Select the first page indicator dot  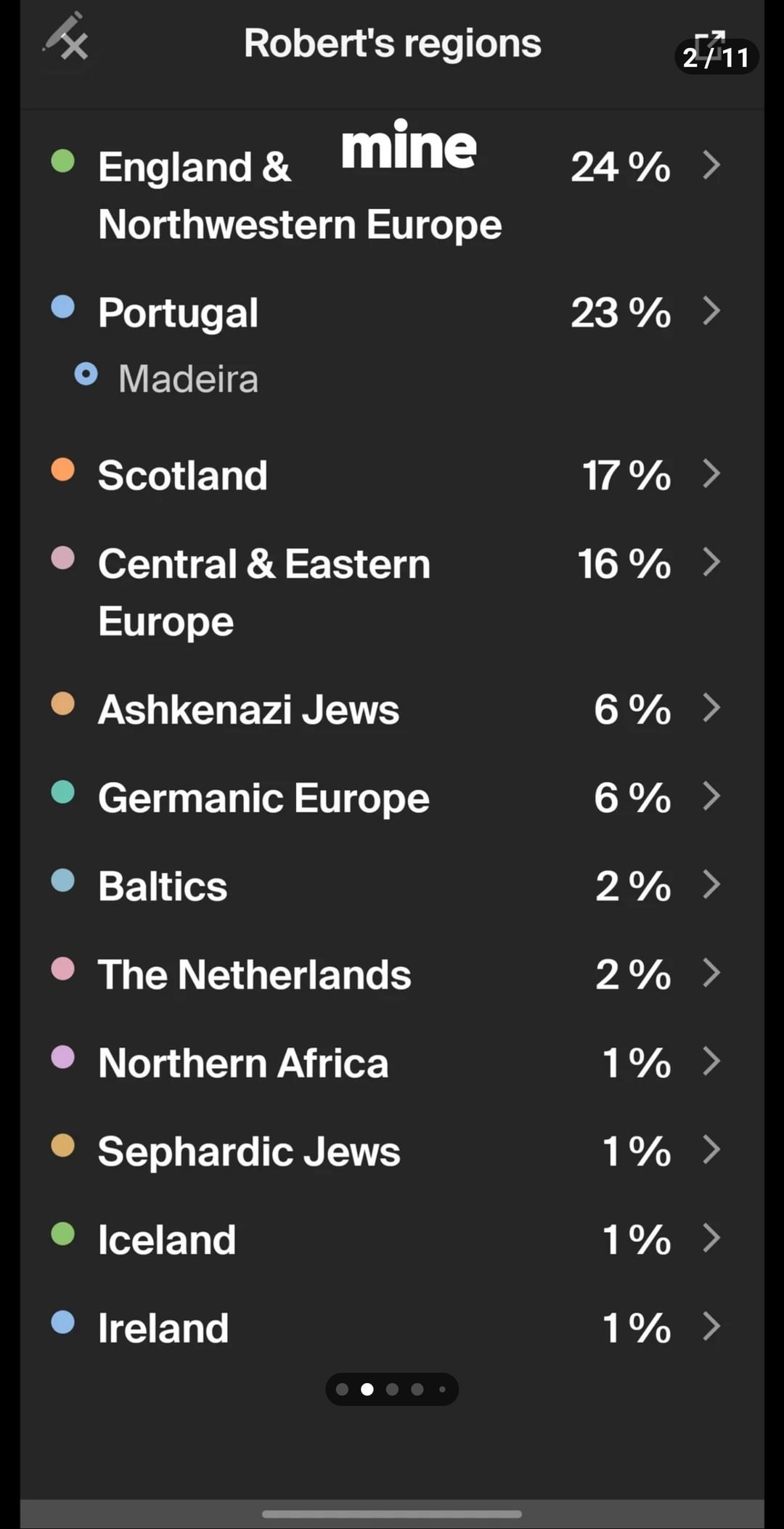[343, 1389]
